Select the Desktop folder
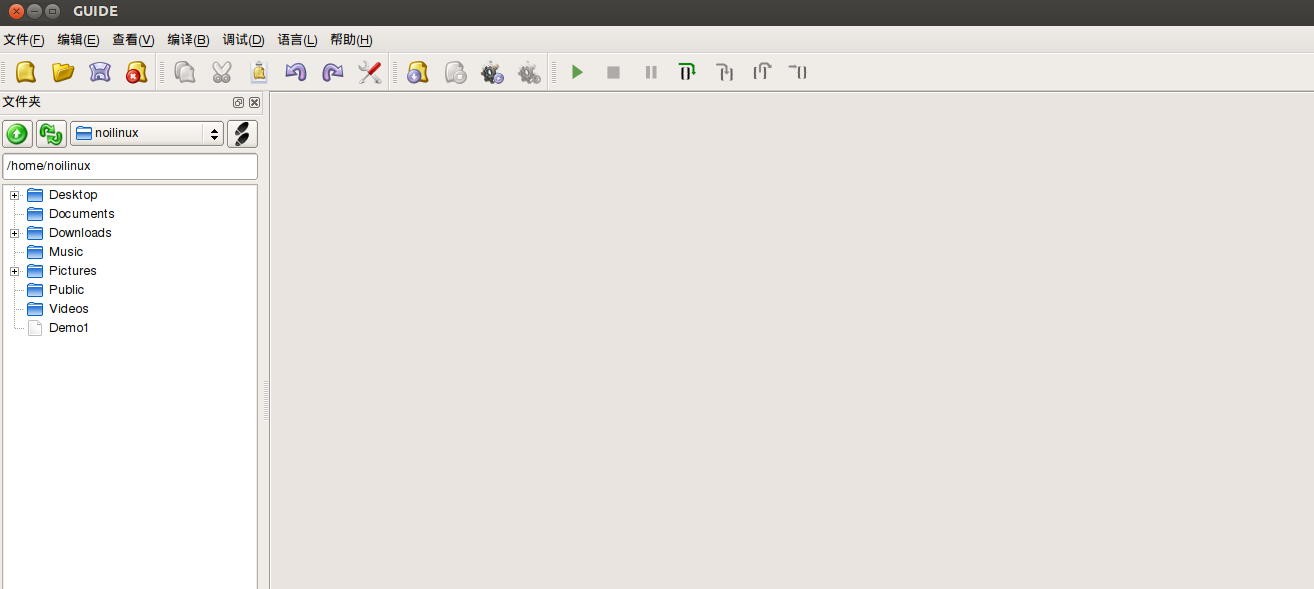This screenshot has height=589, width=1314. [73, 195]
